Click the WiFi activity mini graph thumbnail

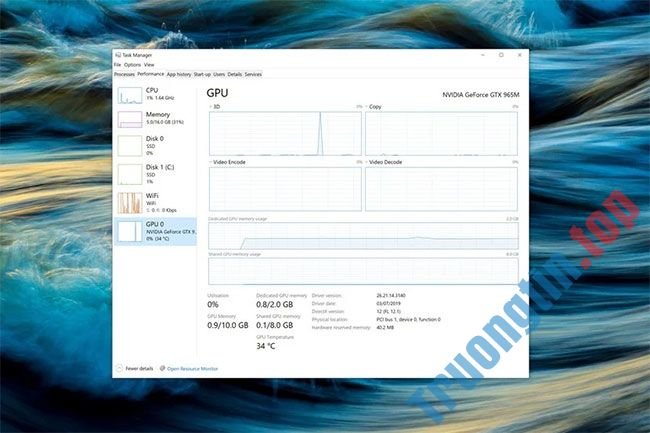pyautogui.click(x=130, y=203)
